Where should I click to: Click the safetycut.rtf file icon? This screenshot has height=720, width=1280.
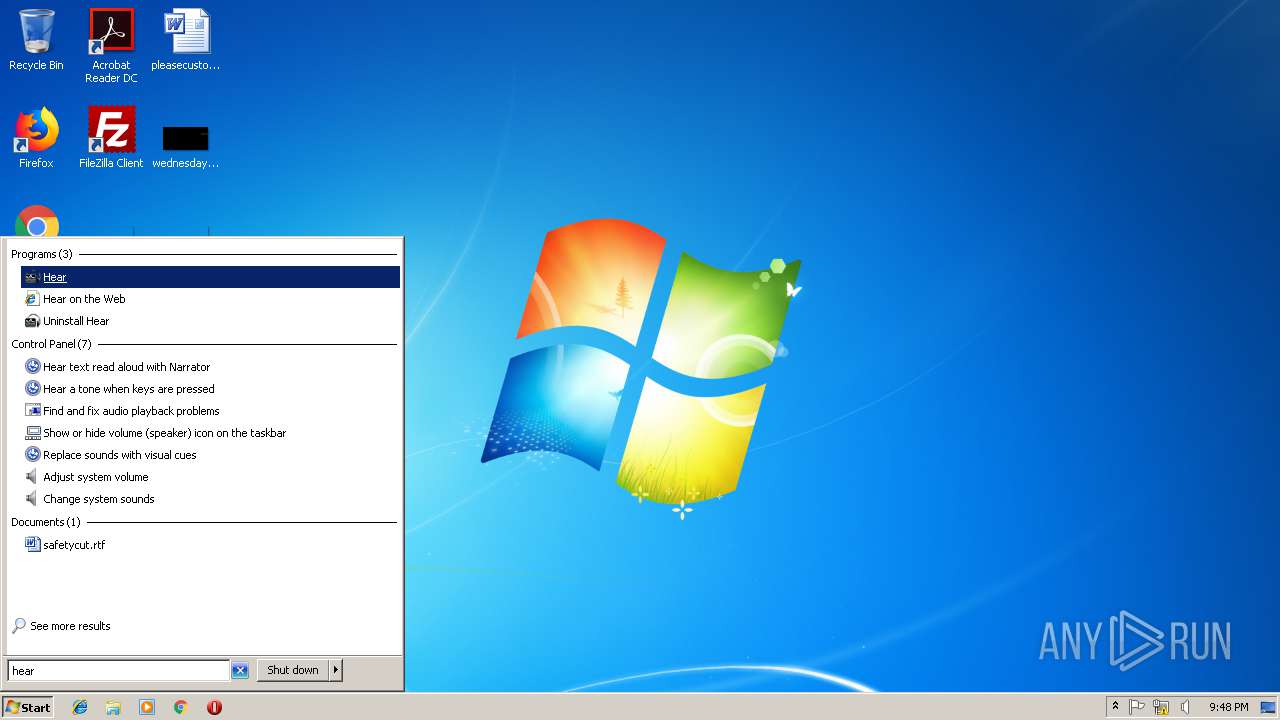tap(32, 545)
